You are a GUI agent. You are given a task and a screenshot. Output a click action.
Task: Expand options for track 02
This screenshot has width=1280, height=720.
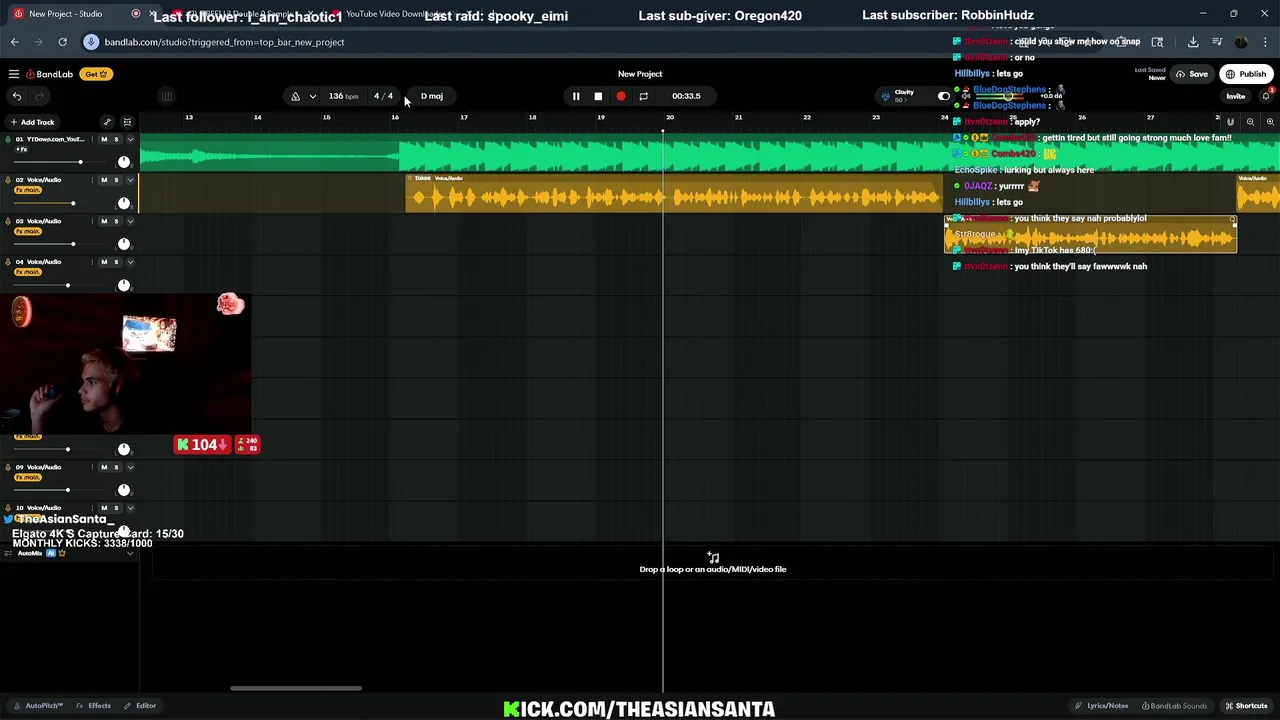[130, 180]
